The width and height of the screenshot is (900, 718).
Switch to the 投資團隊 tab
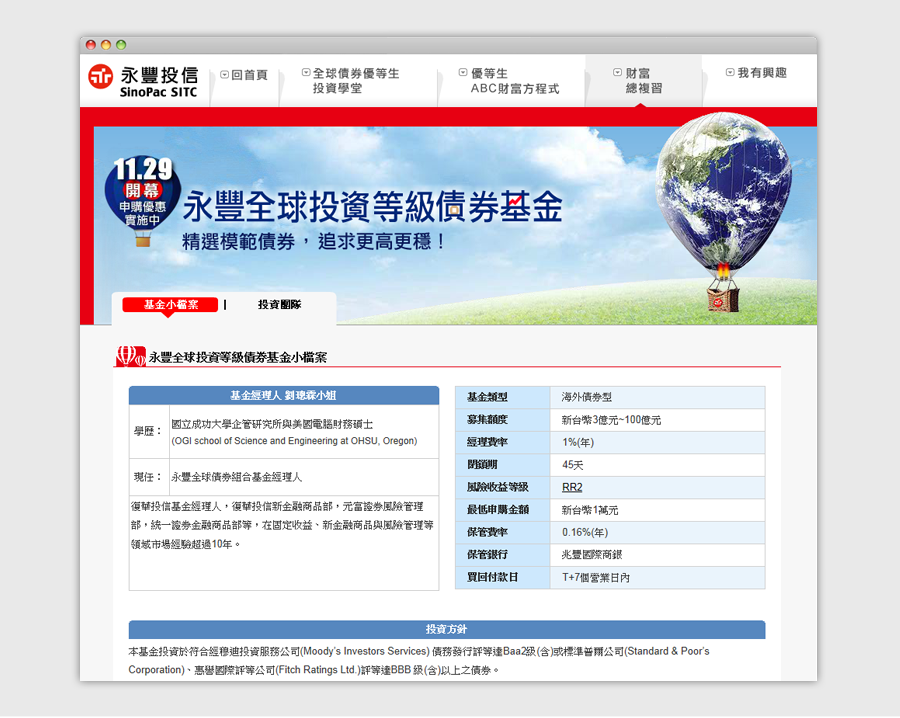[x=280, y=305]
